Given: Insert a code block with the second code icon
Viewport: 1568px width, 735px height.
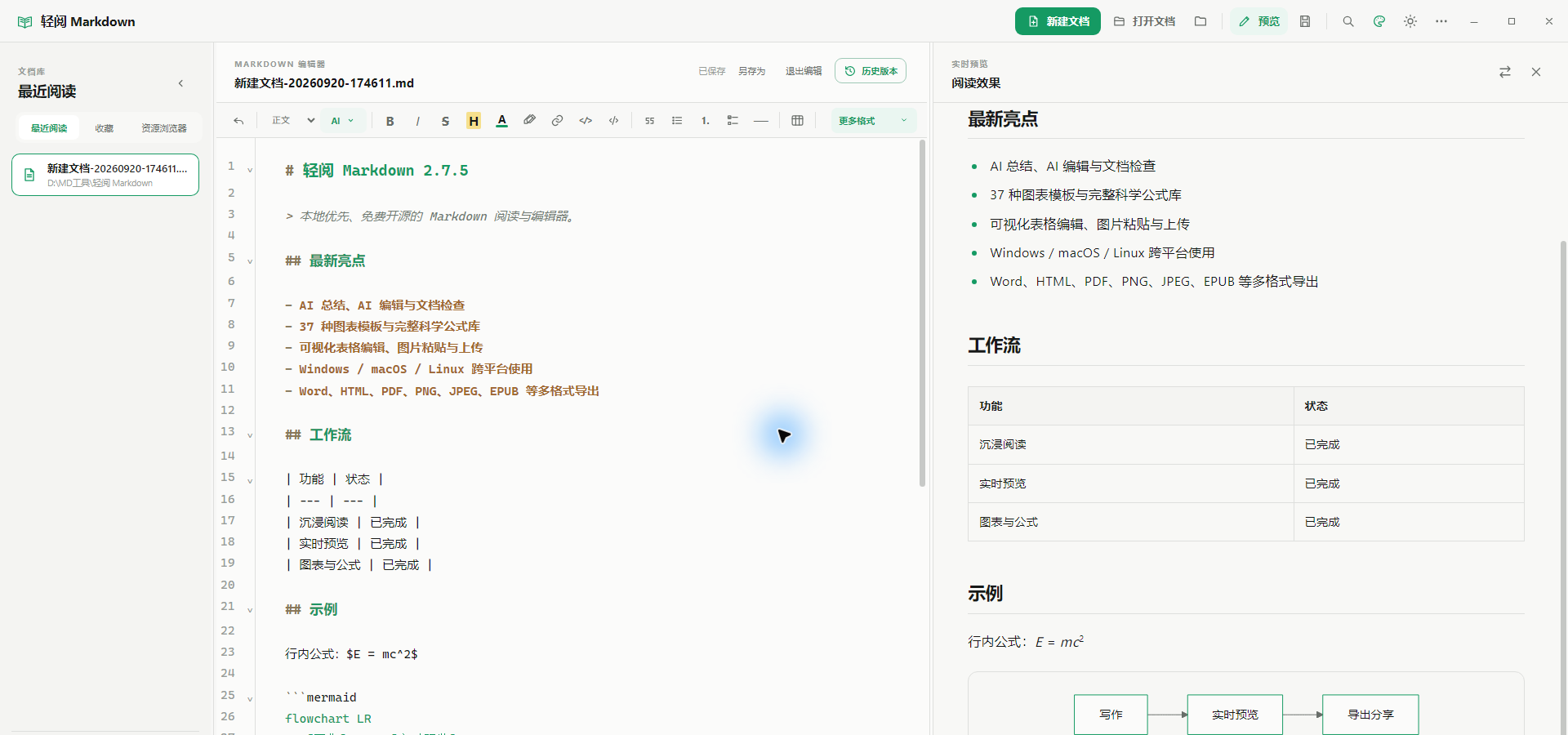Looking at the screenshot, I should pos(613,121).
